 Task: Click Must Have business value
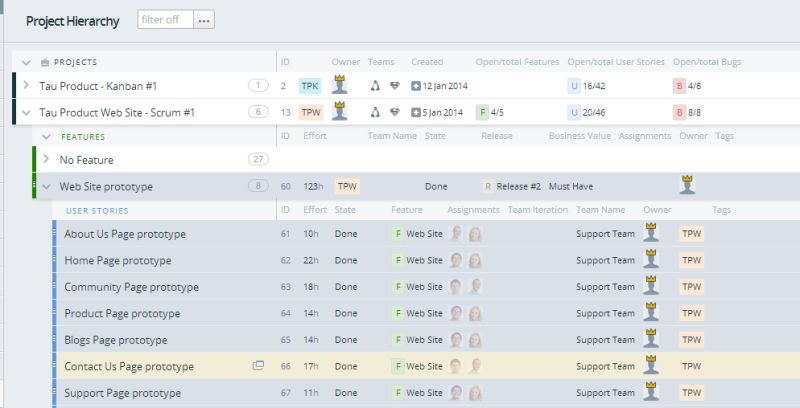click(571, 187)
